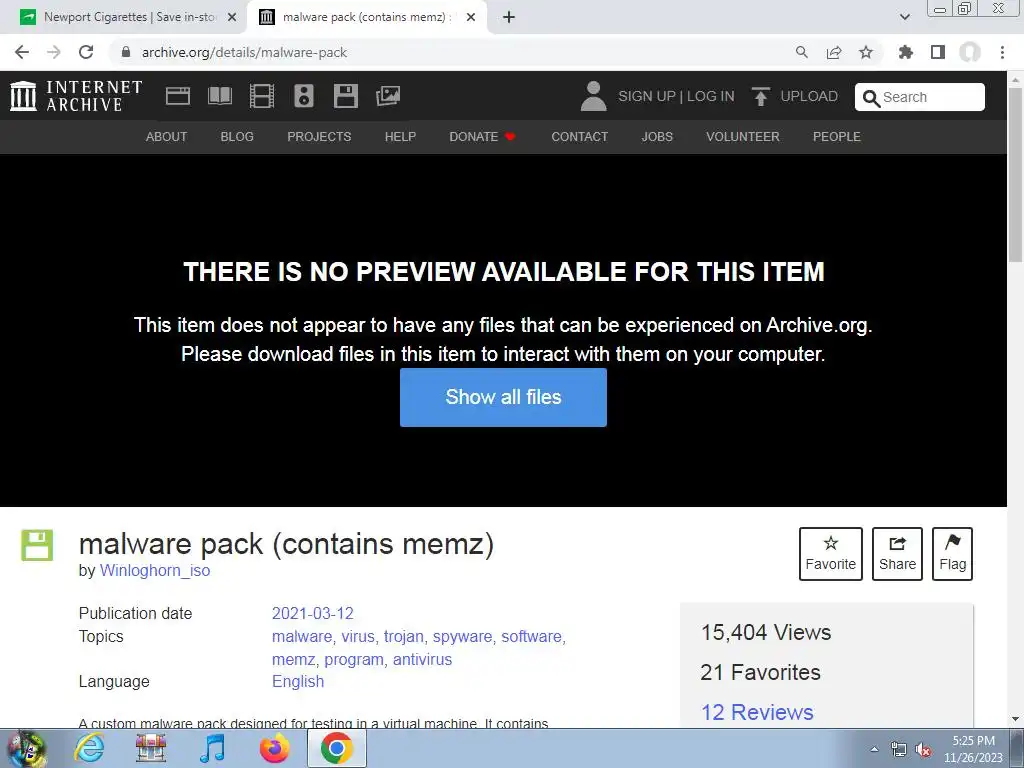This screenshot has width=1024, height=768.
Task: Click the user avatar icon
Action: point(593,96)
